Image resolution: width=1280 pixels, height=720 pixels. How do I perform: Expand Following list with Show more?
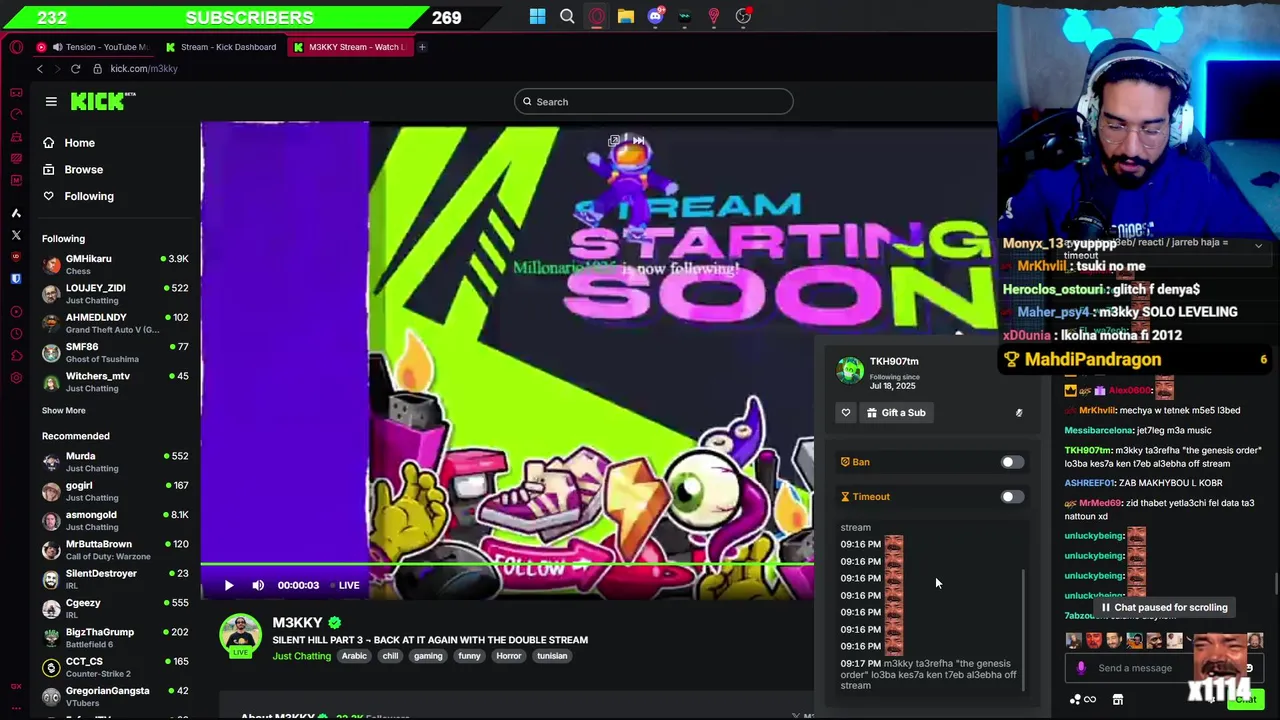click(x=63, y=410)
